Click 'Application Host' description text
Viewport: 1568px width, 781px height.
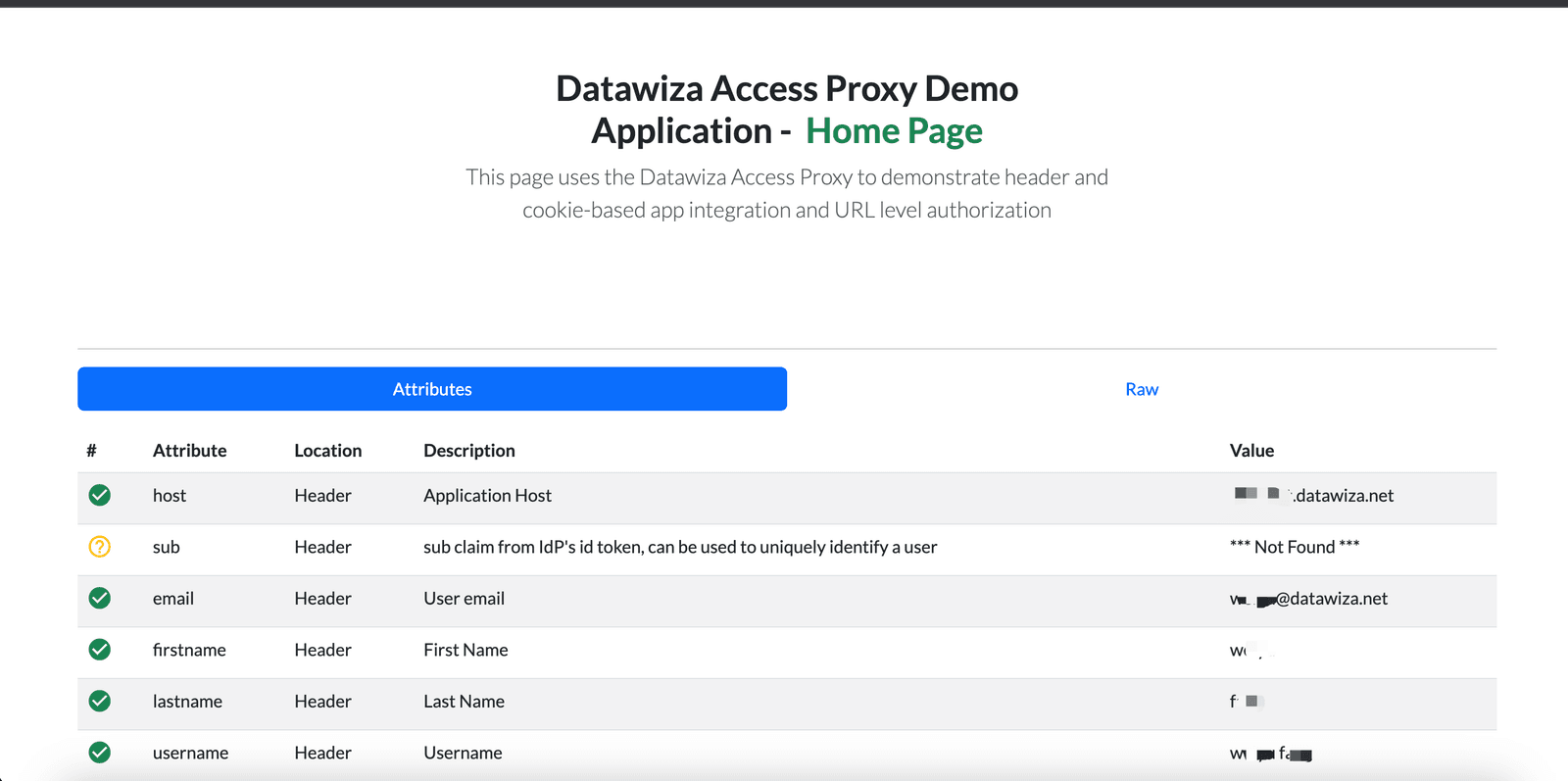point(487,496)
